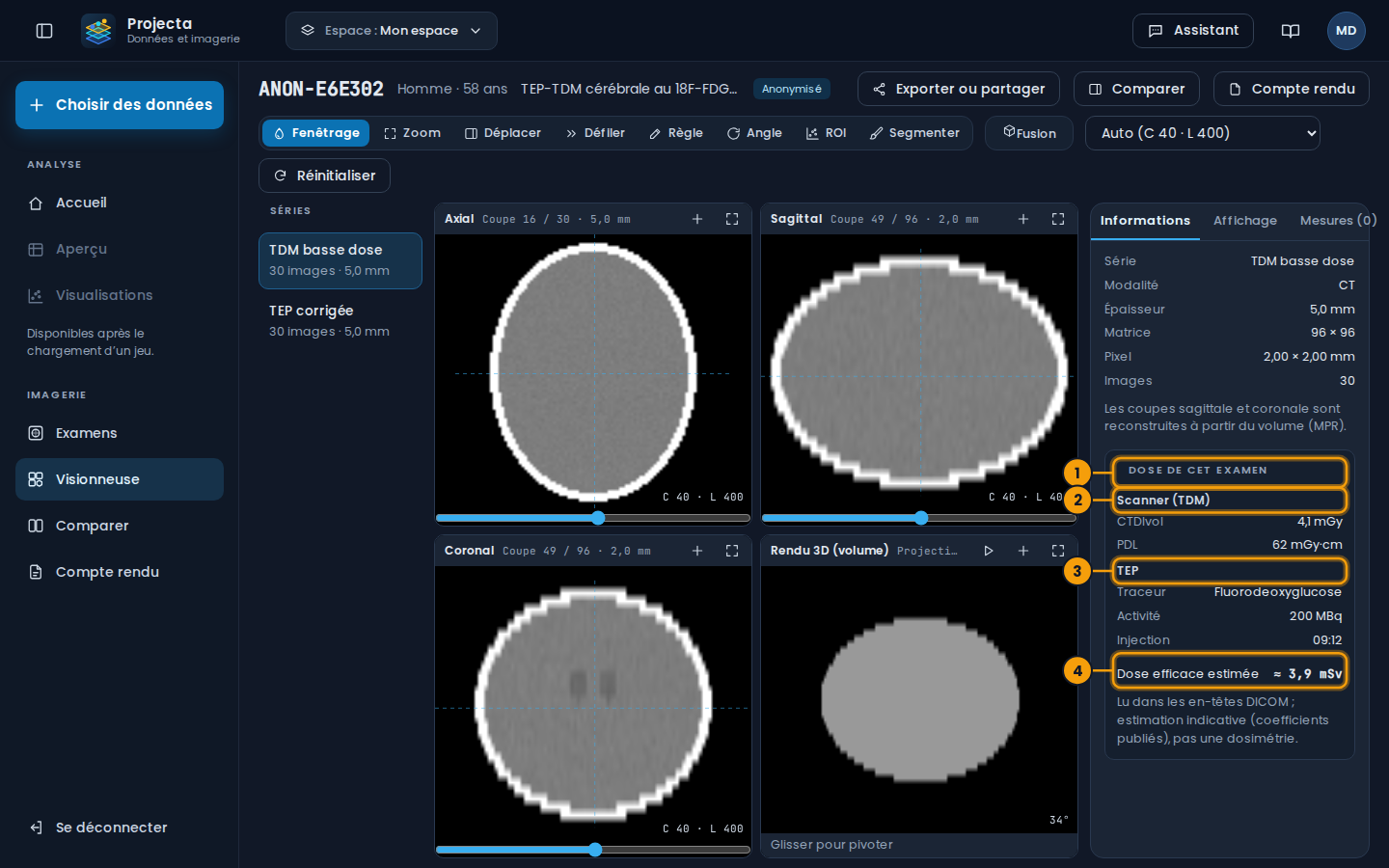Click Se déconnecter to log out
Viewport: 1389px width, 868px height.
click(x=120, y=827)
